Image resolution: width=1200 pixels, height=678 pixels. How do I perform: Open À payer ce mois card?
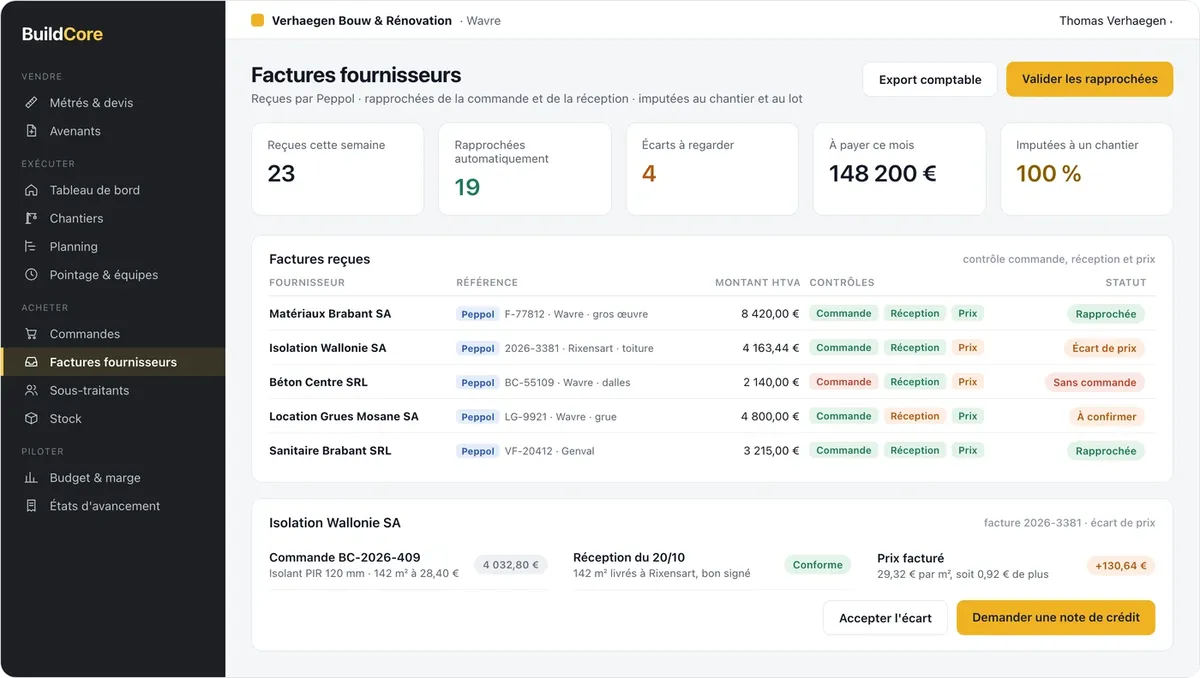[899, 169]
